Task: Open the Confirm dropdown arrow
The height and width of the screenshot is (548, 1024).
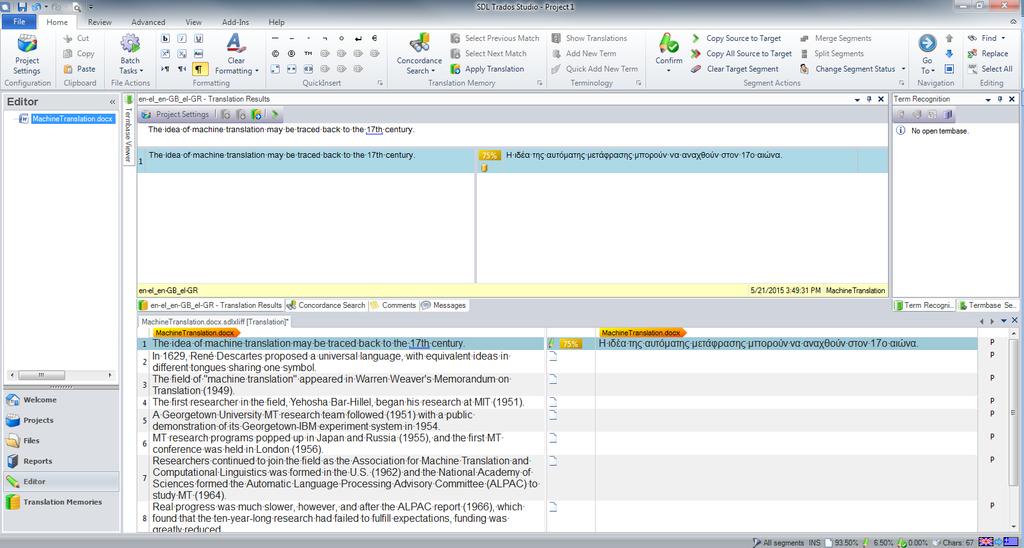Action: (x=668, y=71)
